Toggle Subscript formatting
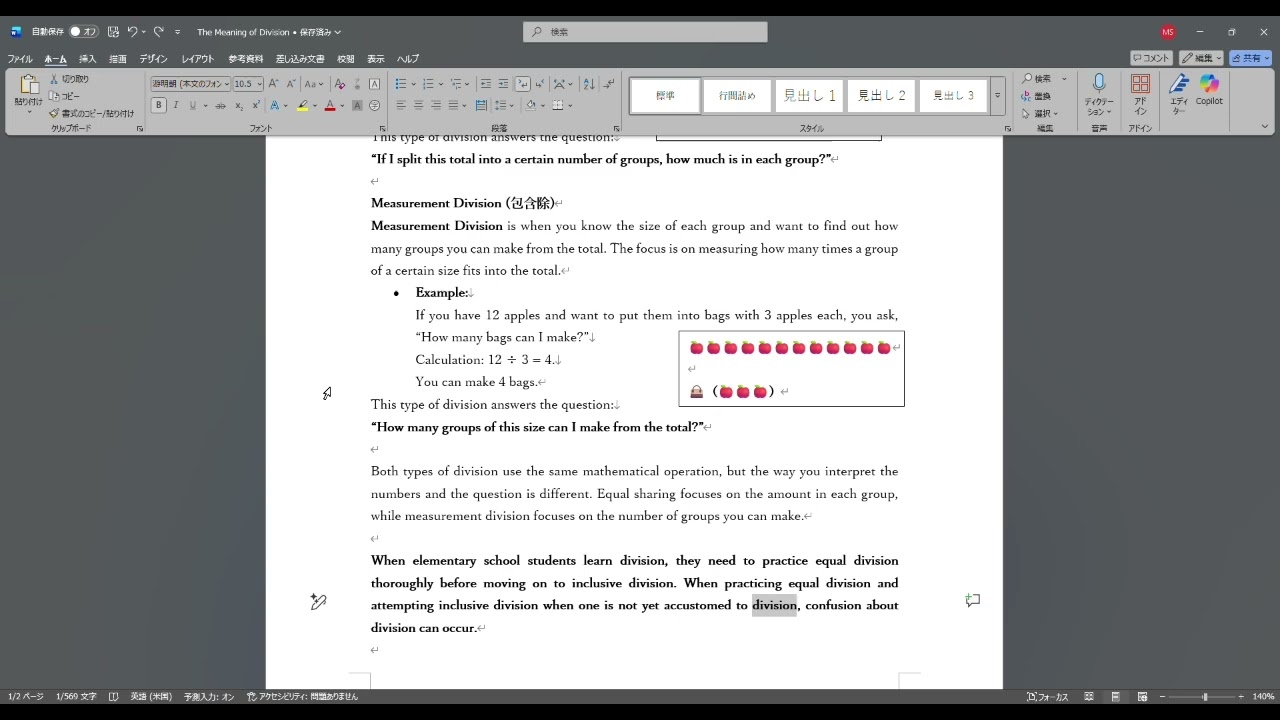1280x720 pixels. [239, 105]
